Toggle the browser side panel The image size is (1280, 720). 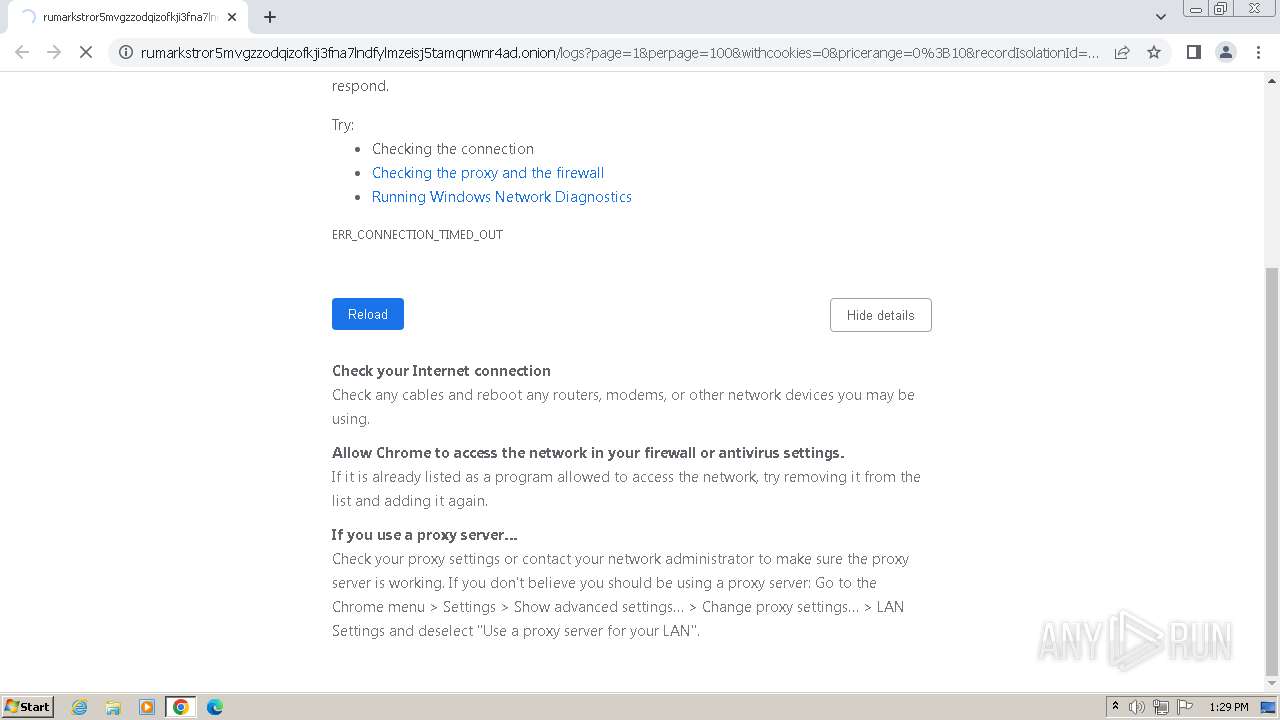1193,52
